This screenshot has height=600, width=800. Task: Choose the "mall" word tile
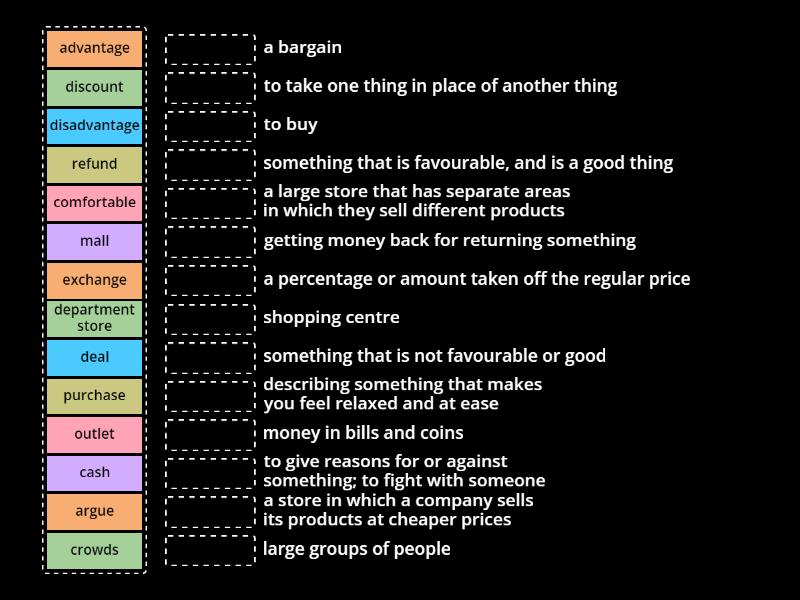[94, 241]
